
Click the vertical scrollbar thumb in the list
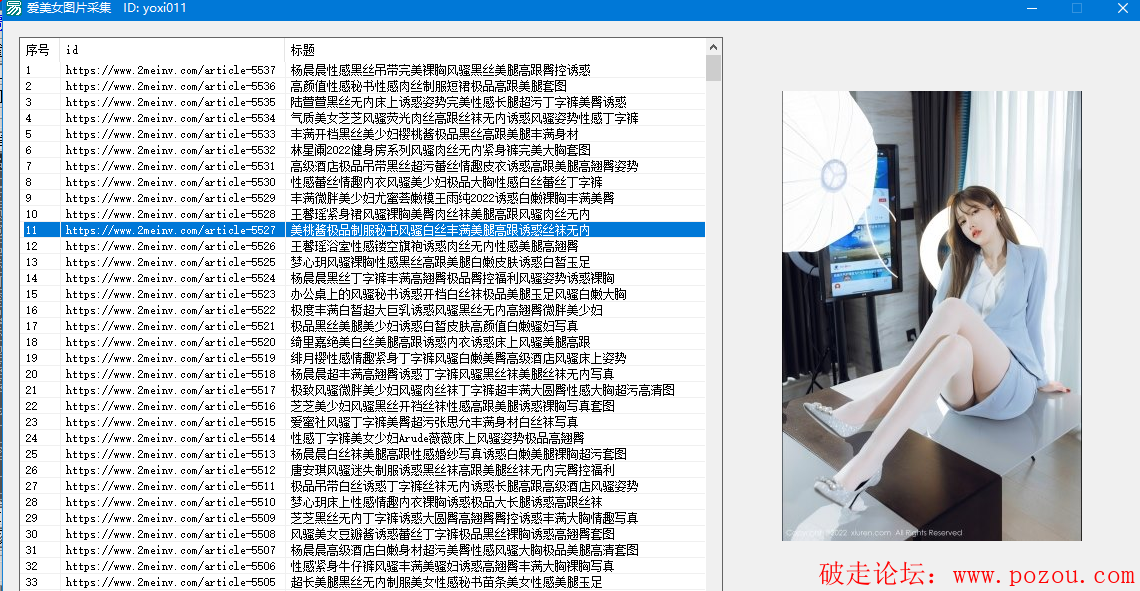pyautogui.click(x=713, y=68)
